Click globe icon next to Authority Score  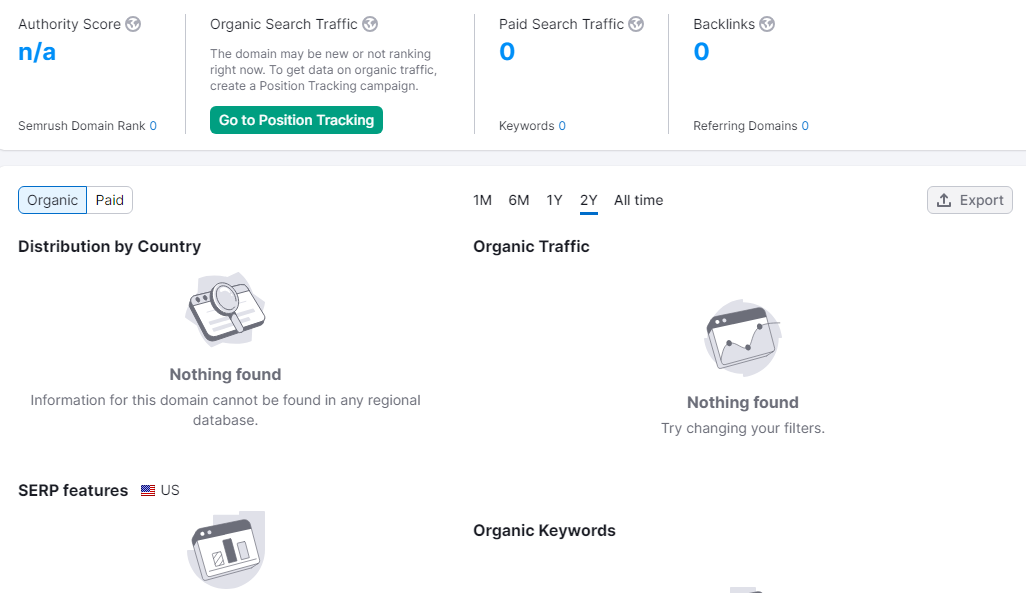[133, 24]
